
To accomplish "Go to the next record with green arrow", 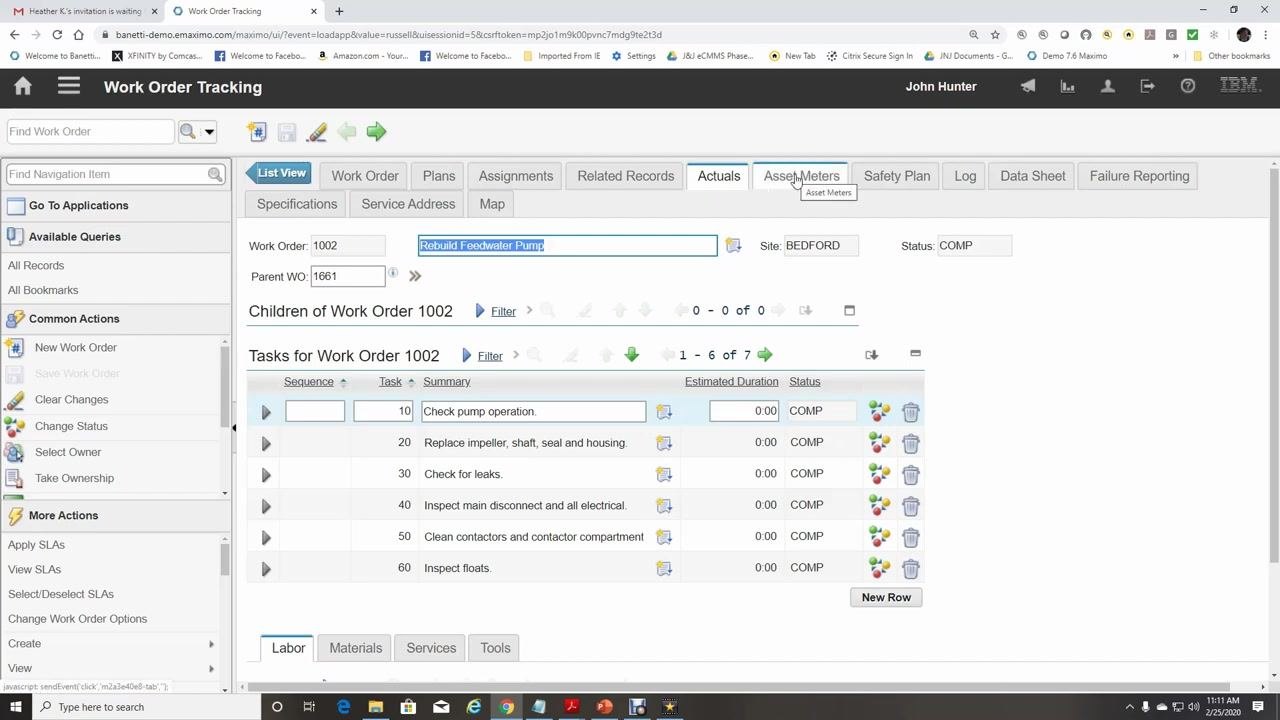I will click(x=376, y=132).
